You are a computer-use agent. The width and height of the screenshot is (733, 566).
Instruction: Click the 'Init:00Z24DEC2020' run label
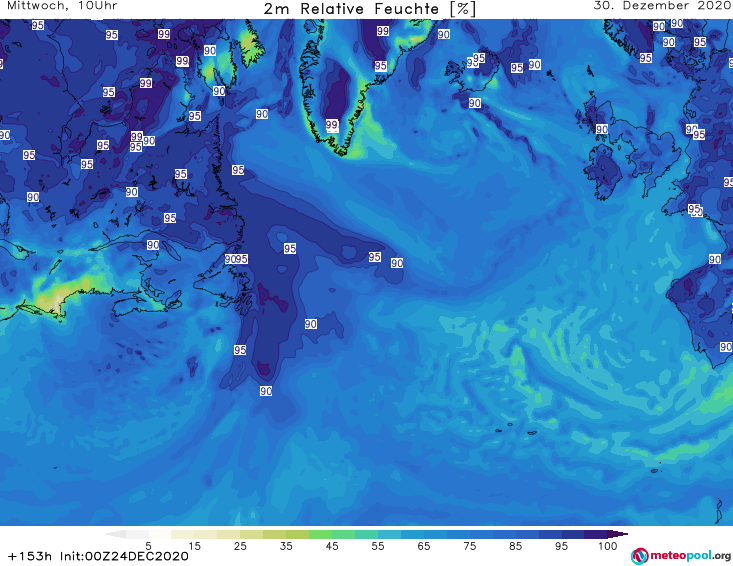click(x=124, y=556)
